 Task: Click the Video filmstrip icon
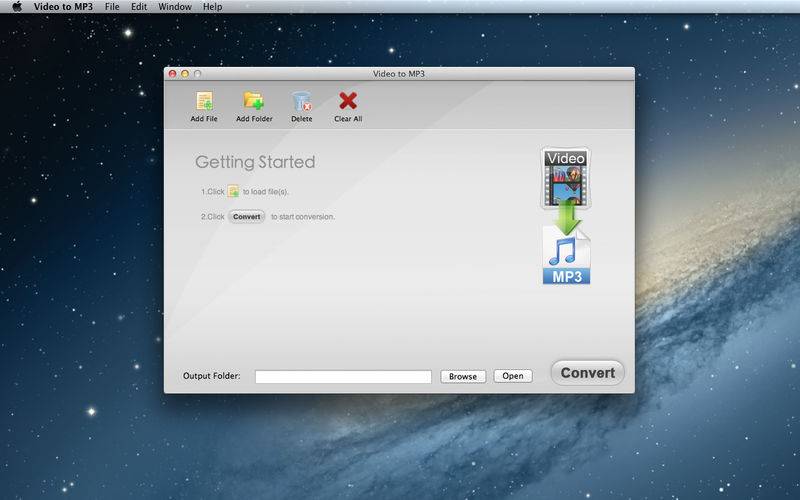[x=565, y=178]
